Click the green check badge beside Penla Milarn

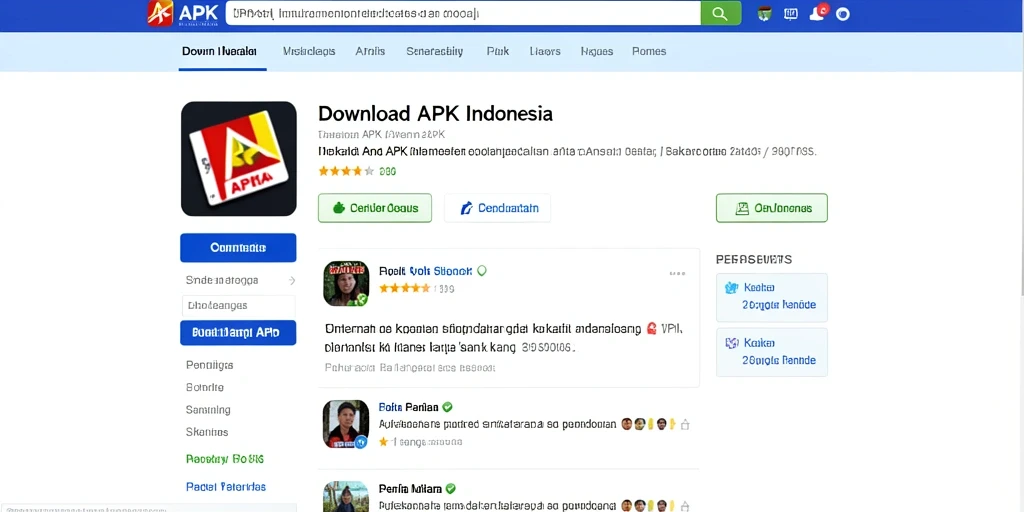450,488
